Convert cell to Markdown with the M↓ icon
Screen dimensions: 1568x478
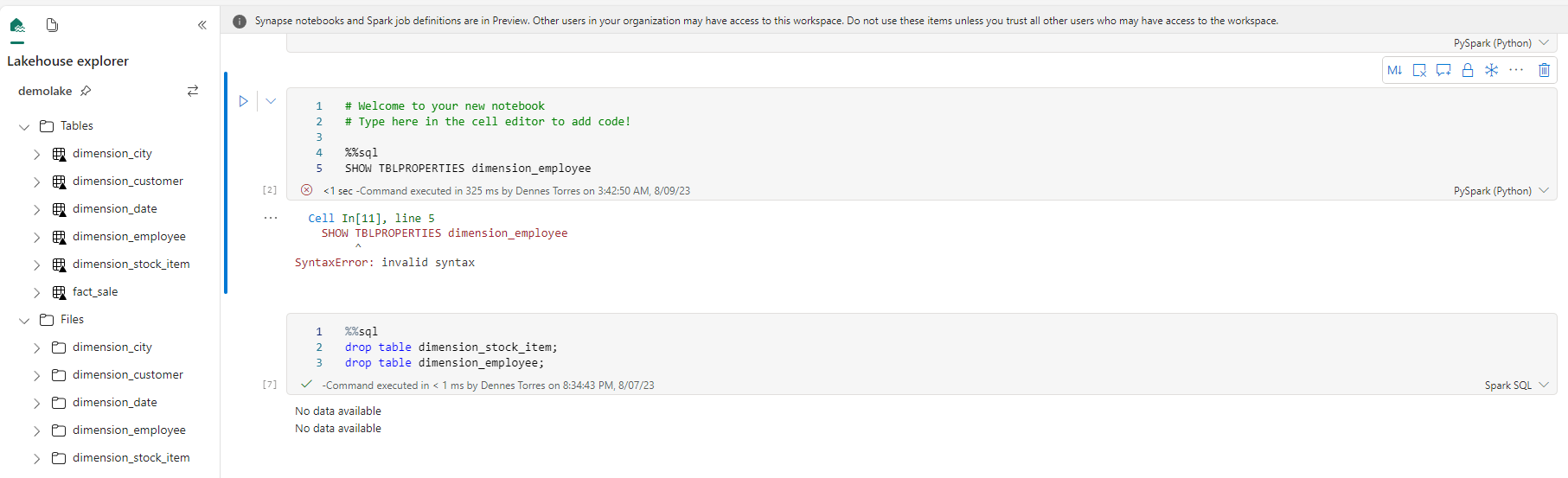pos(1395,70)
